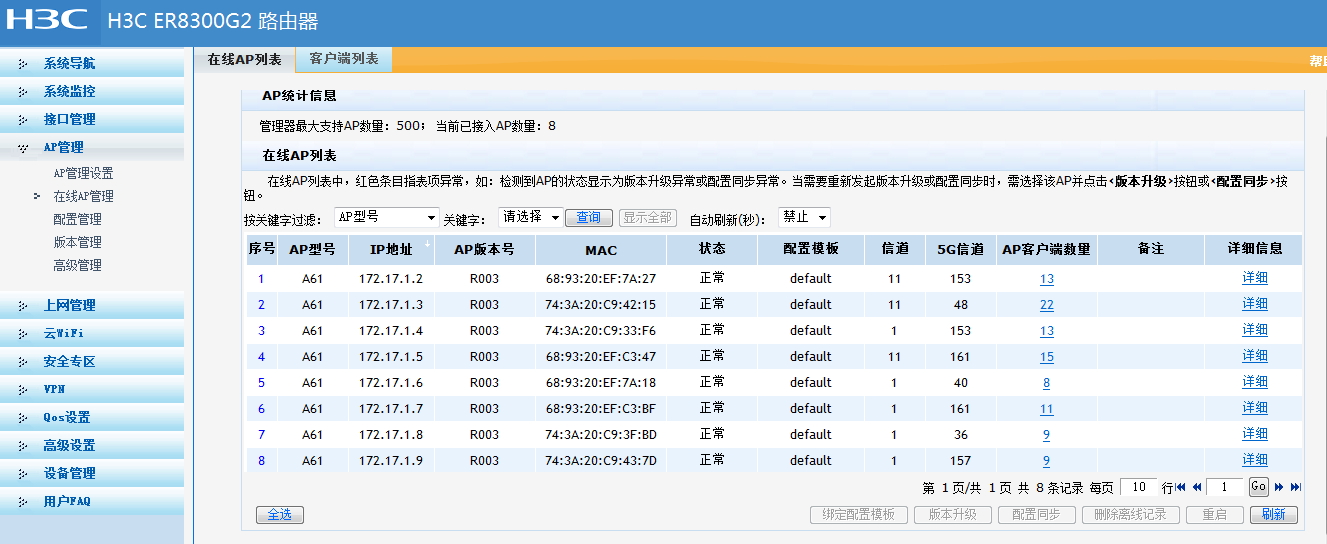1327x544 pixels.
Task: Open 详细 link for AP 172.17.1.2
Action: [x=1254, y=278]
